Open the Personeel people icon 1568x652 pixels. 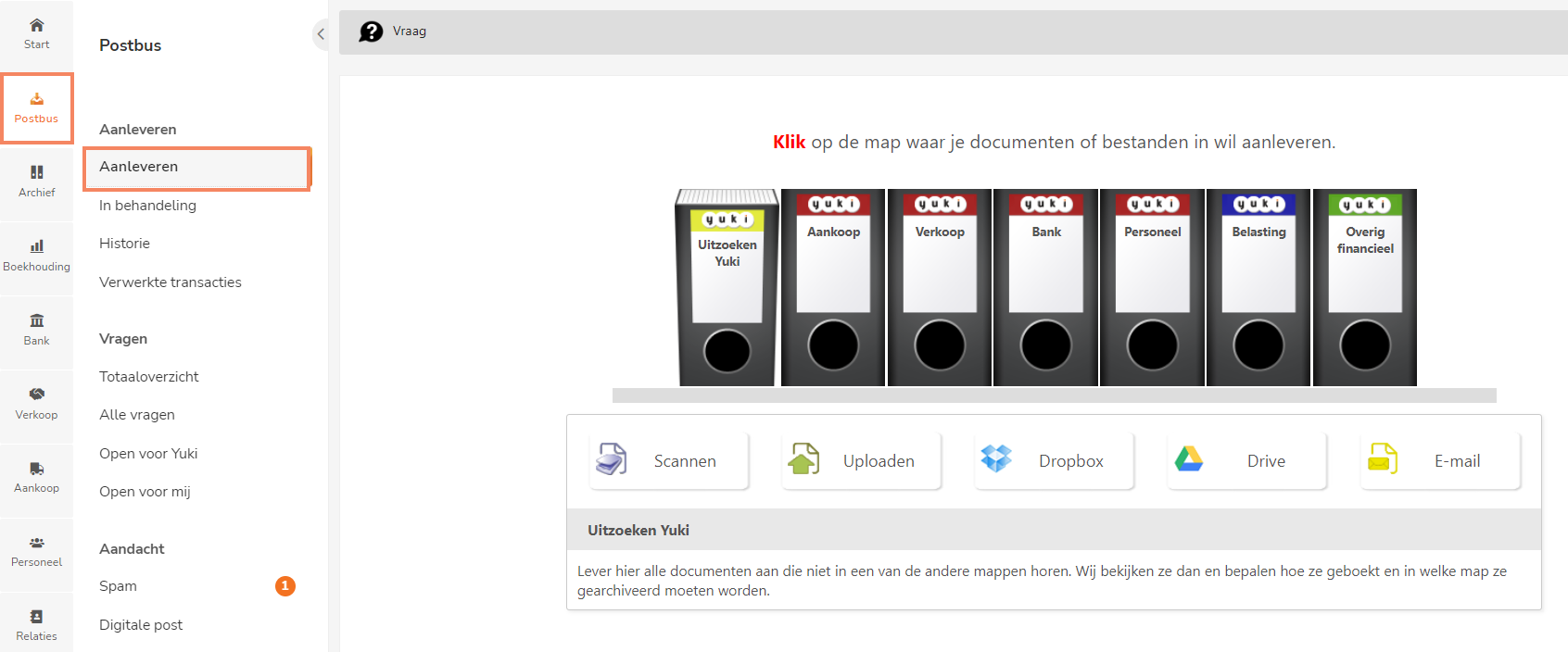pos(36,543)
